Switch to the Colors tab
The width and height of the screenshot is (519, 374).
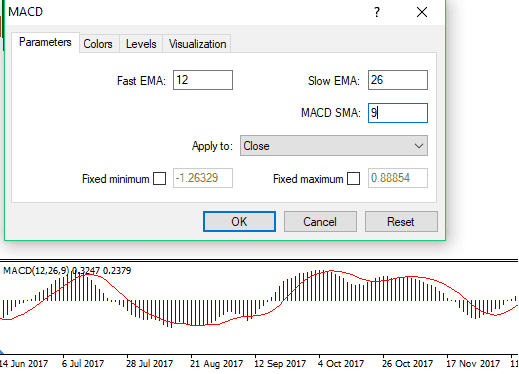[x=98, y=44]
